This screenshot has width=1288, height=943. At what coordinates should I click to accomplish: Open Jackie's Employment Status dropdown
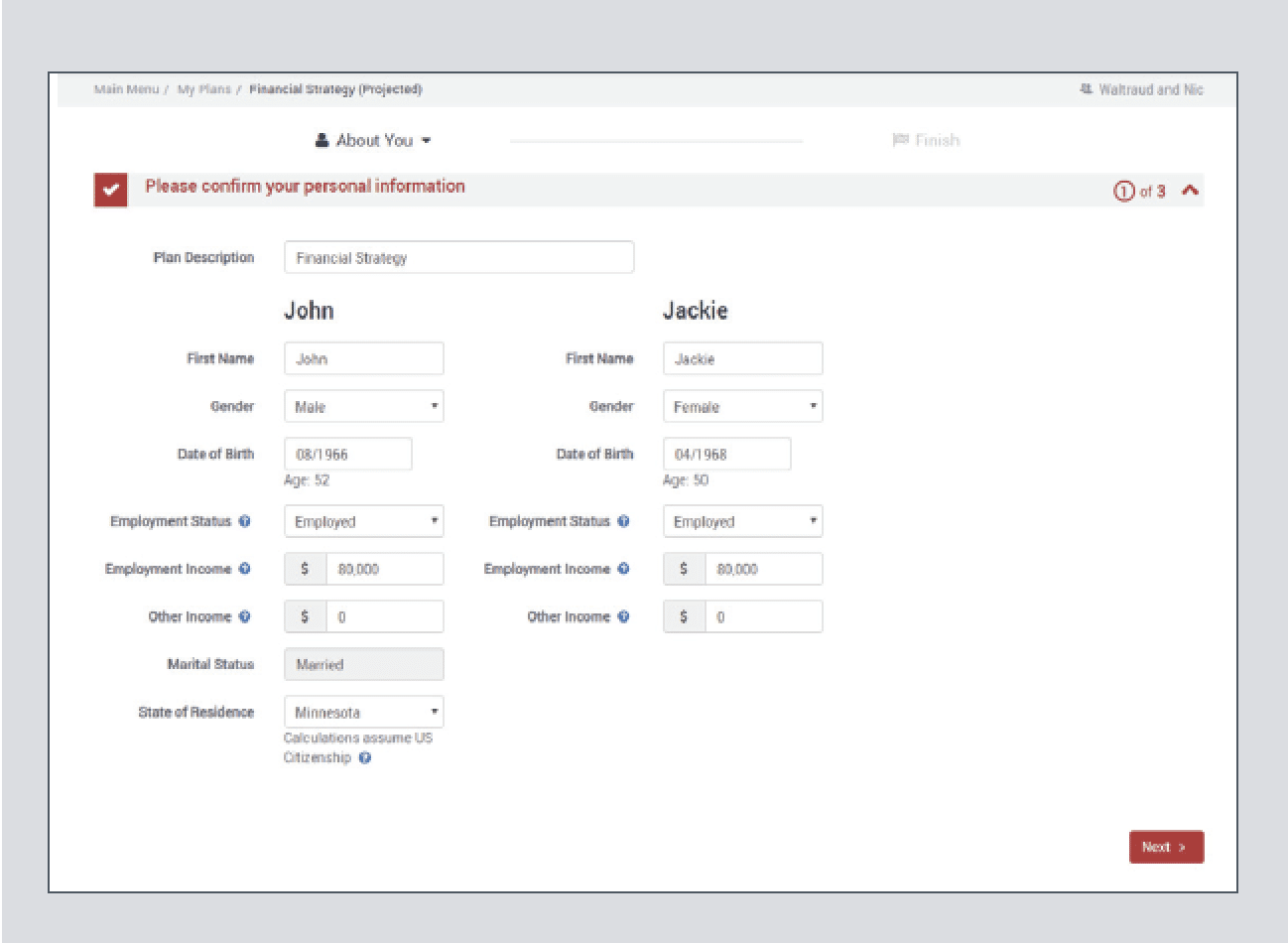pyautogui.click(x=742, y=521)
